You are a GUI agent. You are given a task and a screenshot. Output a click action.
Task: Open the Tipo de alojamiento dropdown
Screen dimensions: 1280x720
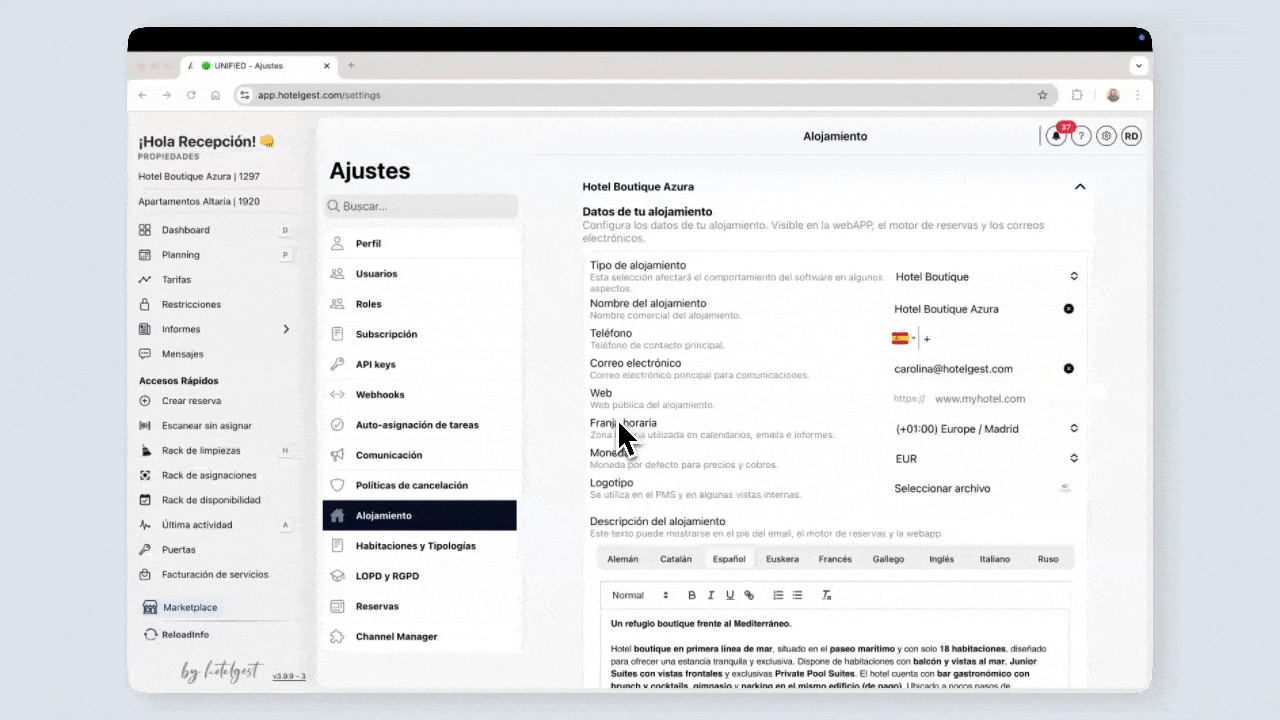(x=985, y=277)
